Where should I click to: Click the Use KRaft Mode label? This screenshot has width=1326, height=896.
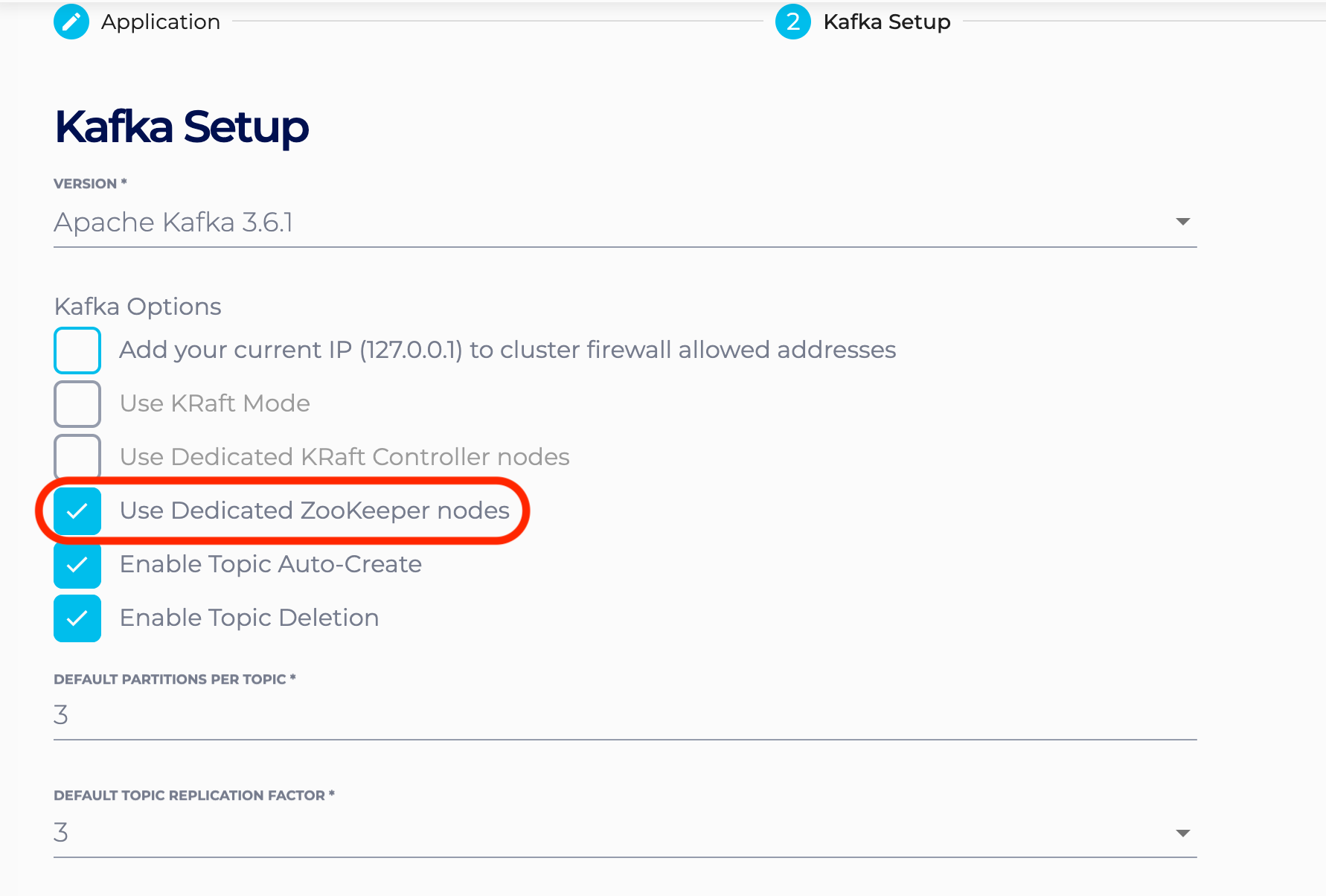(214, 403)
